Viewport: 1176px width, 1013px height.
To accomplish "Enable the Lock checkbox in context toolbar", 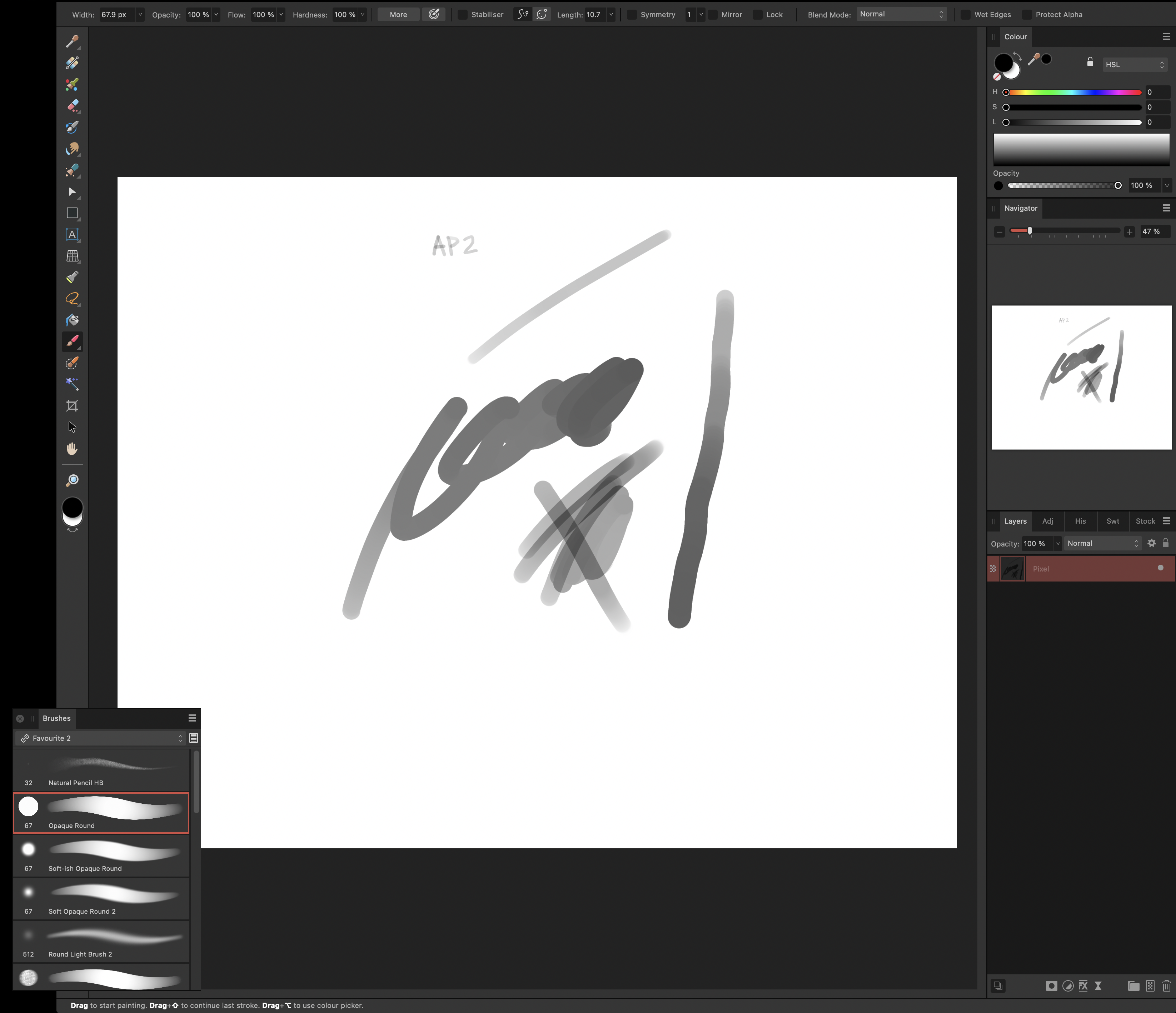I will (758, 15).
